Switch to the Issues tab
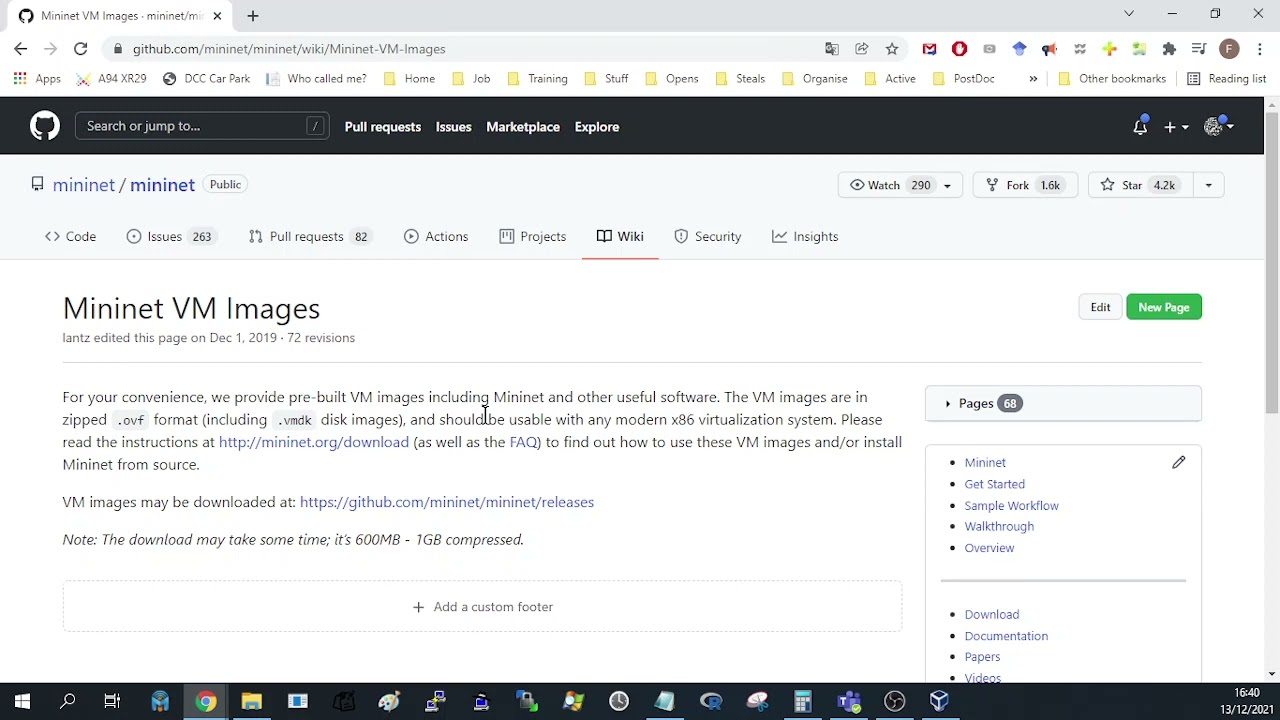Image resolution: width=1280 pixels, height=720 pixels. tap(170, 236)
